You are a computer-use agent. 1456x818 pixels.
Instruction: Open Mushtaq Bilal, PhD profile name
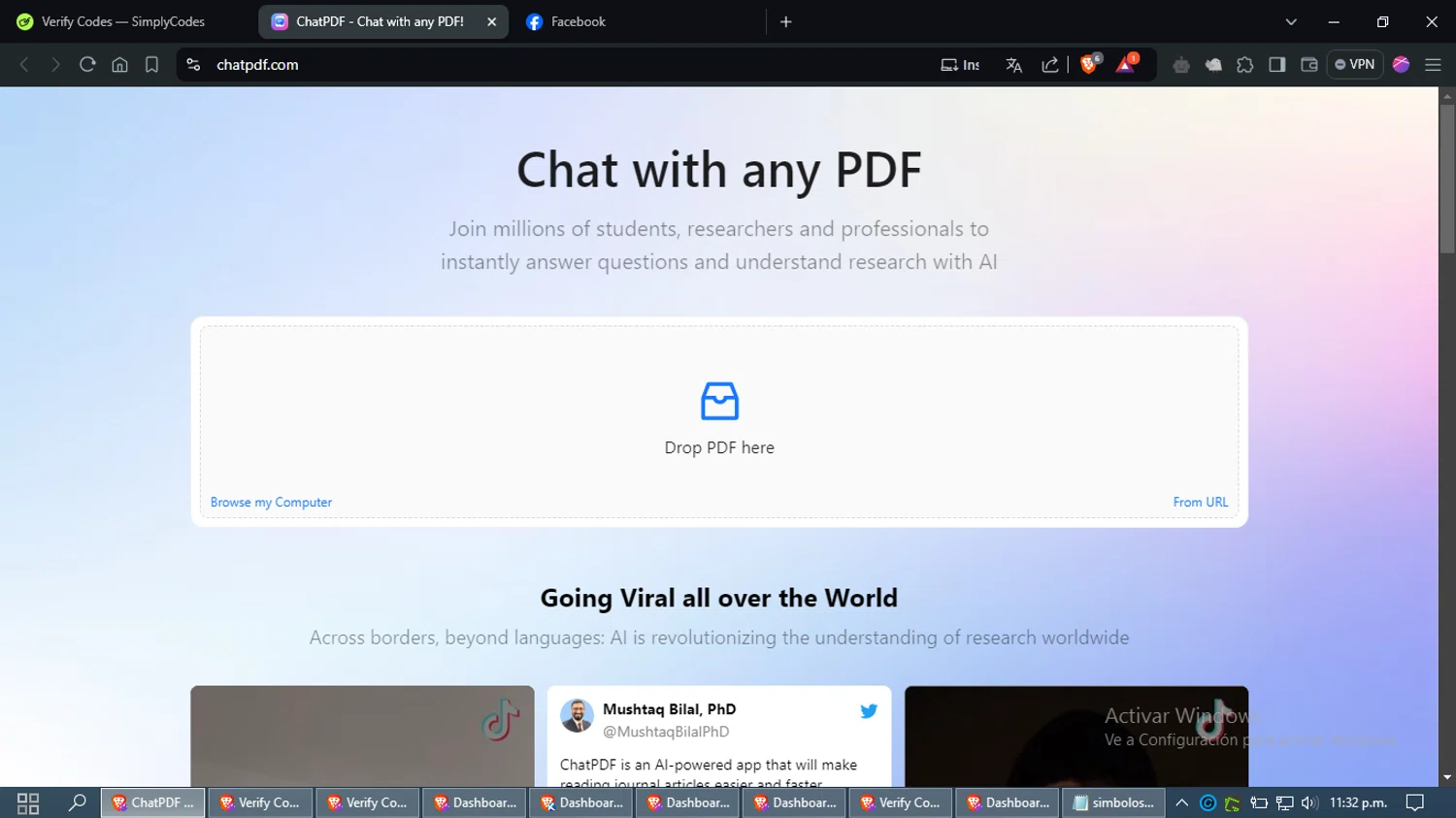(x=669, y=709)
